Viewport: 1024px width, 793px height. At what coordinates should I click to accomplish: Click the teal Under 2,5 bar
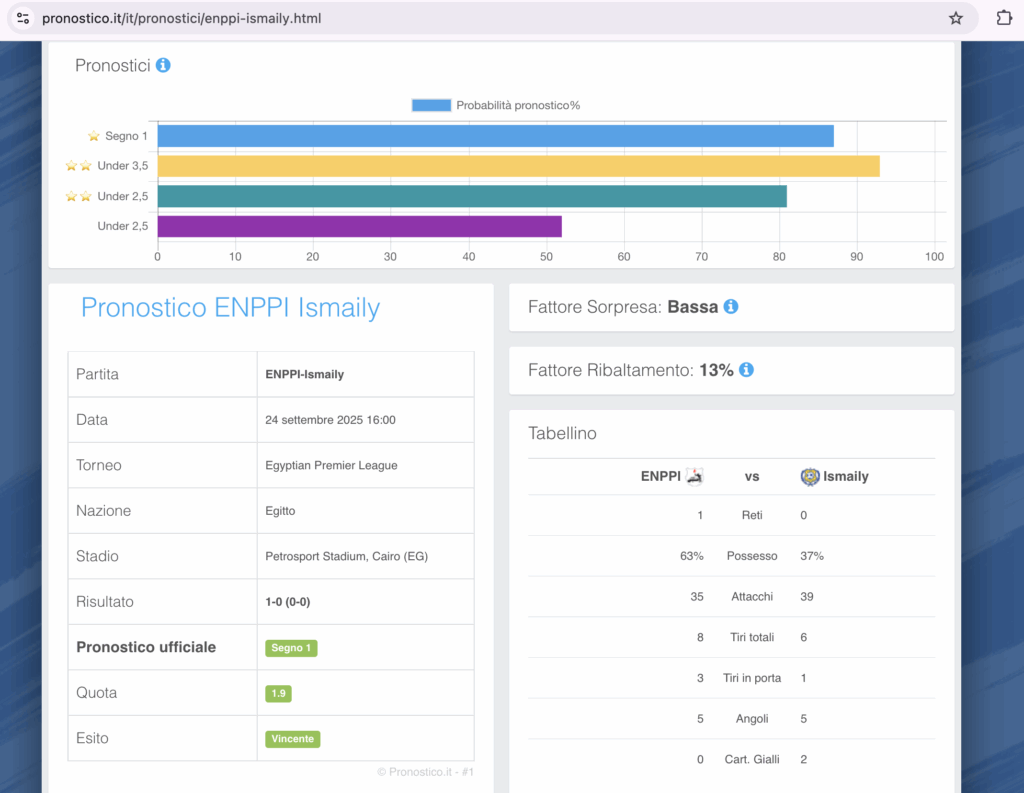(472, 197)
